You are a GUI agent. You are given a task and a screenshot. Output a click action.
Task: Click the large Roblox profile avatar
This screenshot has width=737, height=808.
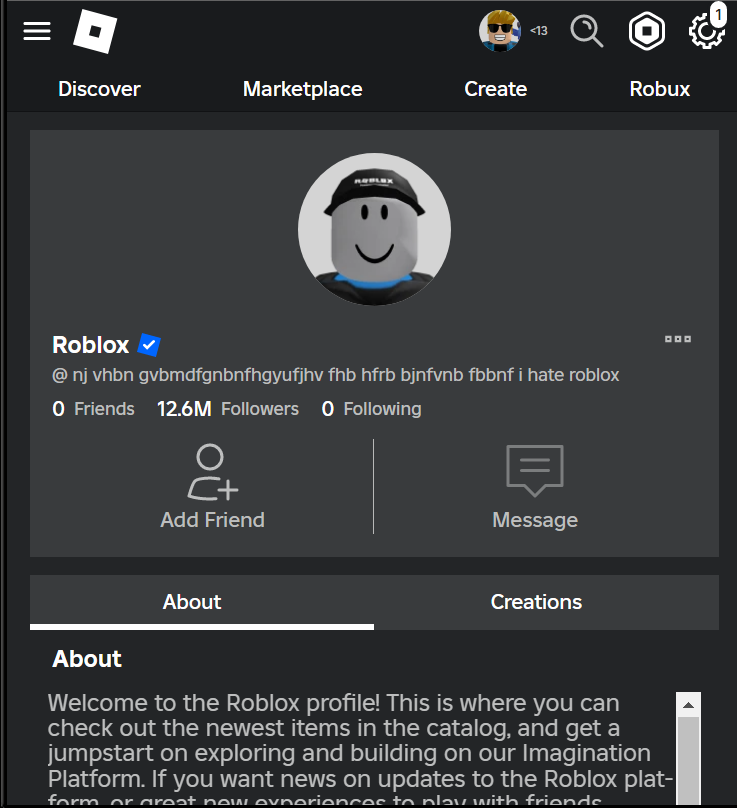(x=374, y=230)
